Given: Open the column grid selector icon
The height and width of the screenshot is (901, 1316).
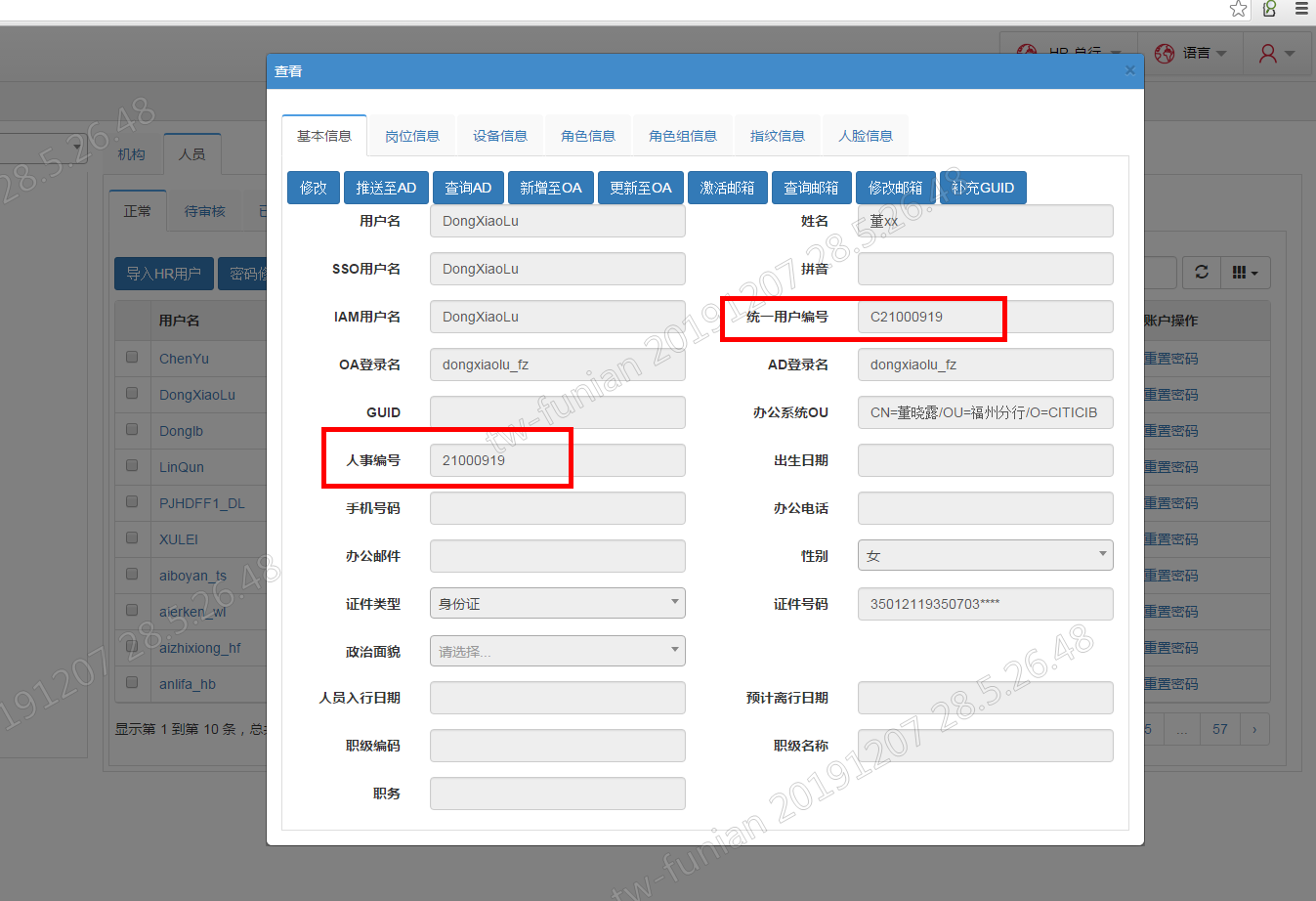Looking at the screenshot, I should tap(1245, 273).
